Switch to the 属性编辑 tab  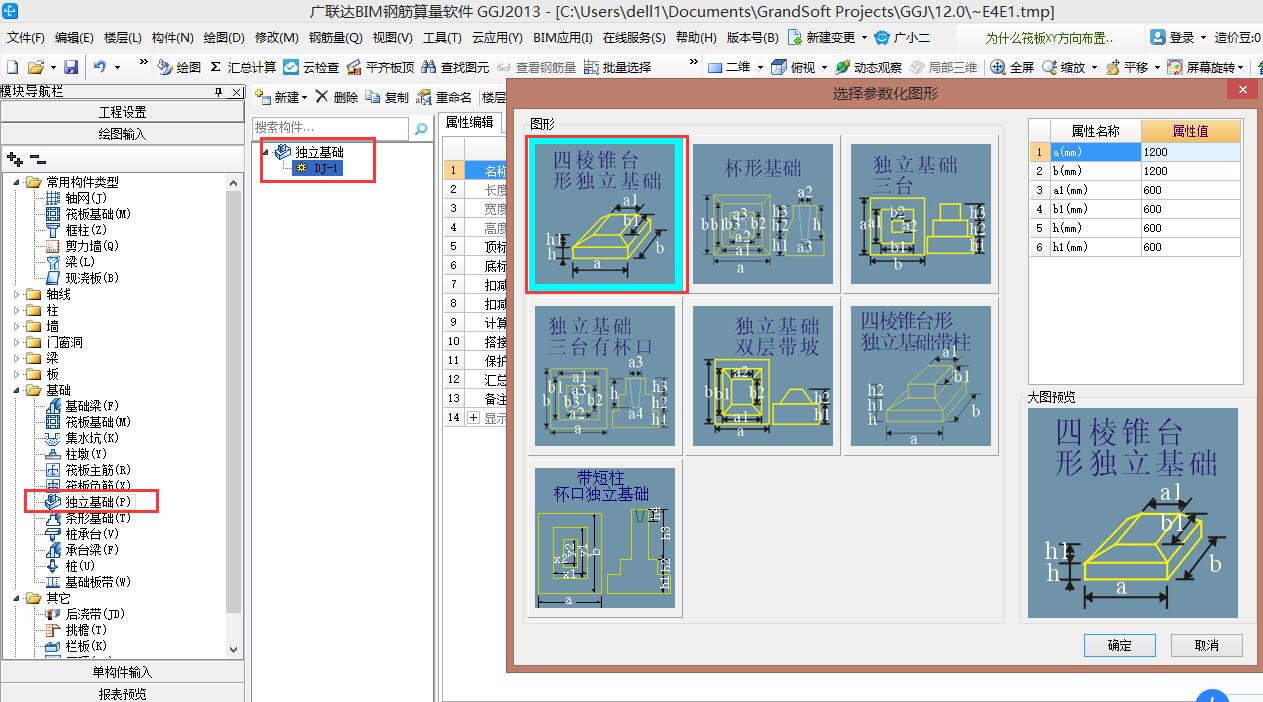(469, 122)
